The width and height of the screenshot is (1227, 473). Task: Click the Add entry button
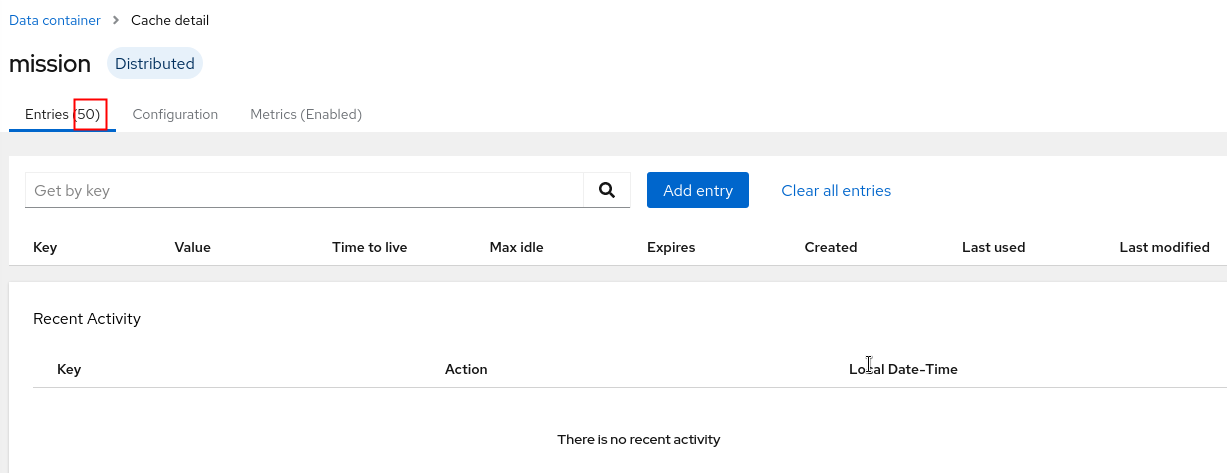tap(698, 190)
